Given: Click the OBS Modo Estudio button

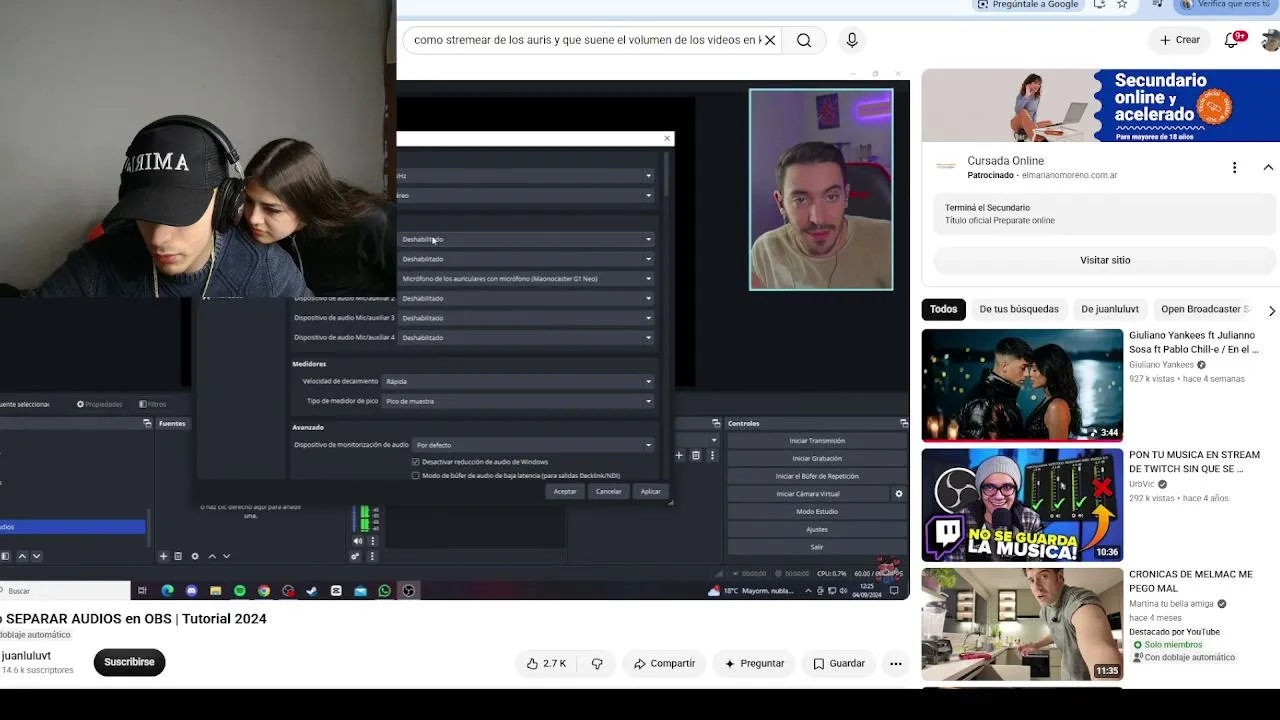Looking at the screenshot, I should click(817, 512).
